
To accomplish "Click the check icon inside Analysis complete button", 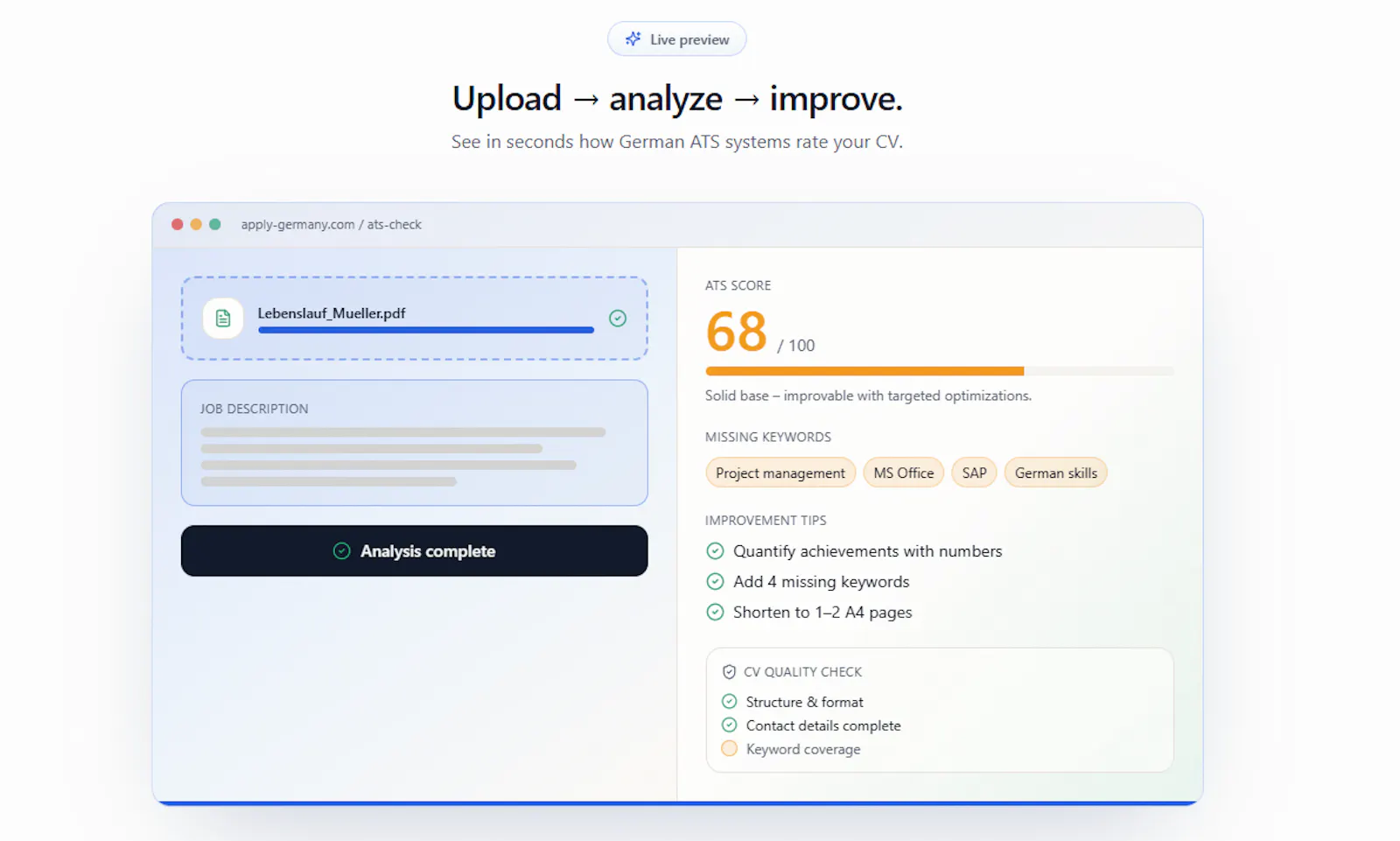I will tap(342, 550).
